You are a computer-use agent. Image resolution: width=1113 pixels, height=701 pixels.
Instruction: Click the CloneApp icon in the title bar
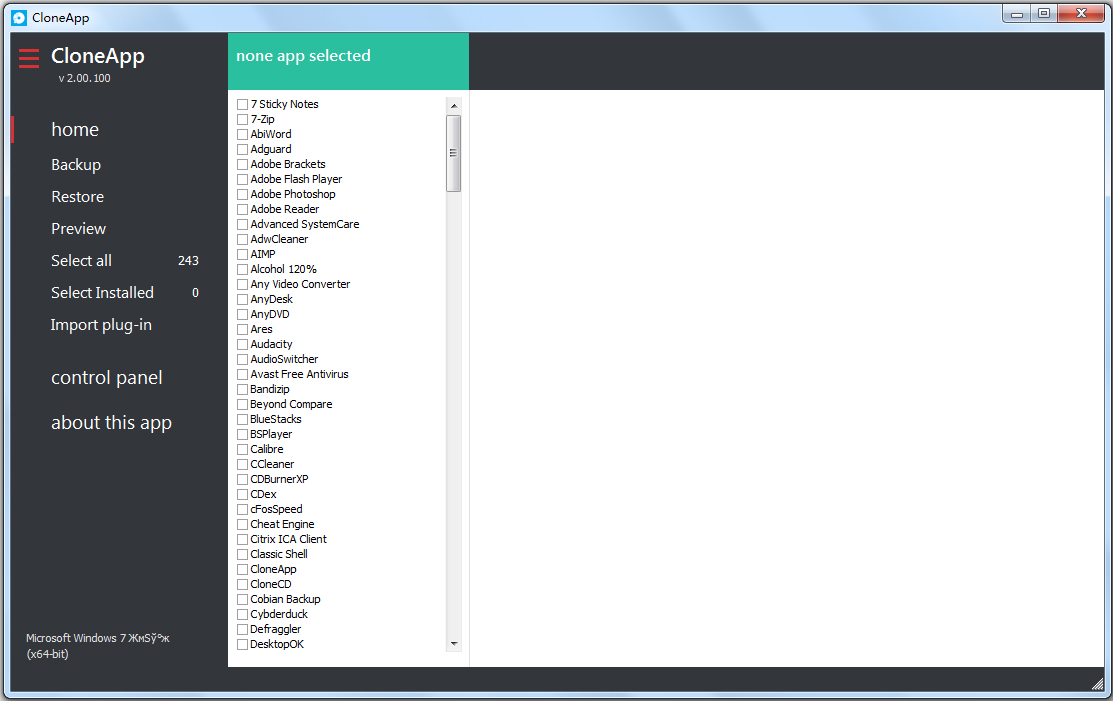coord(19,18)
